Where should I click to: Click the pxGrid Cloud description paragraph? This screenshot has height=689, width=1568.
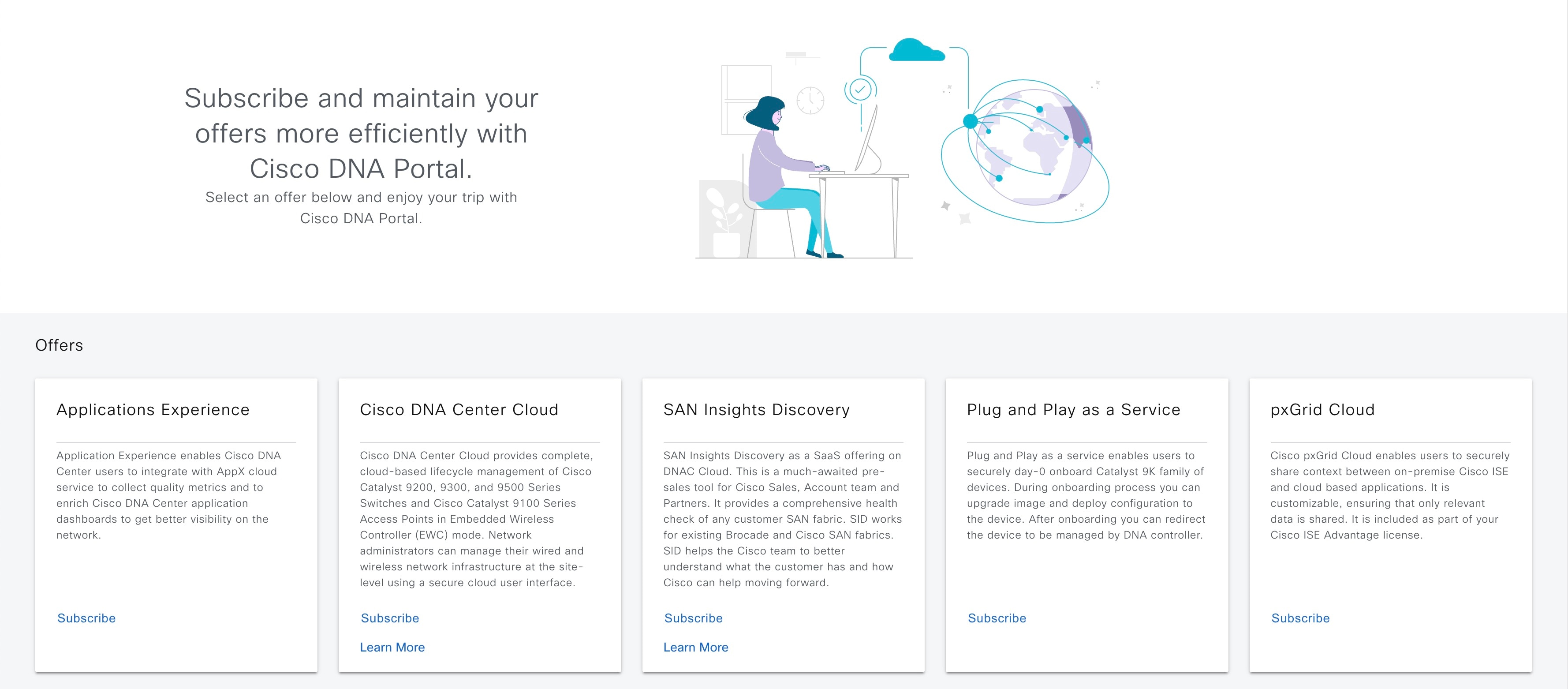click(x=1390, y=495)
